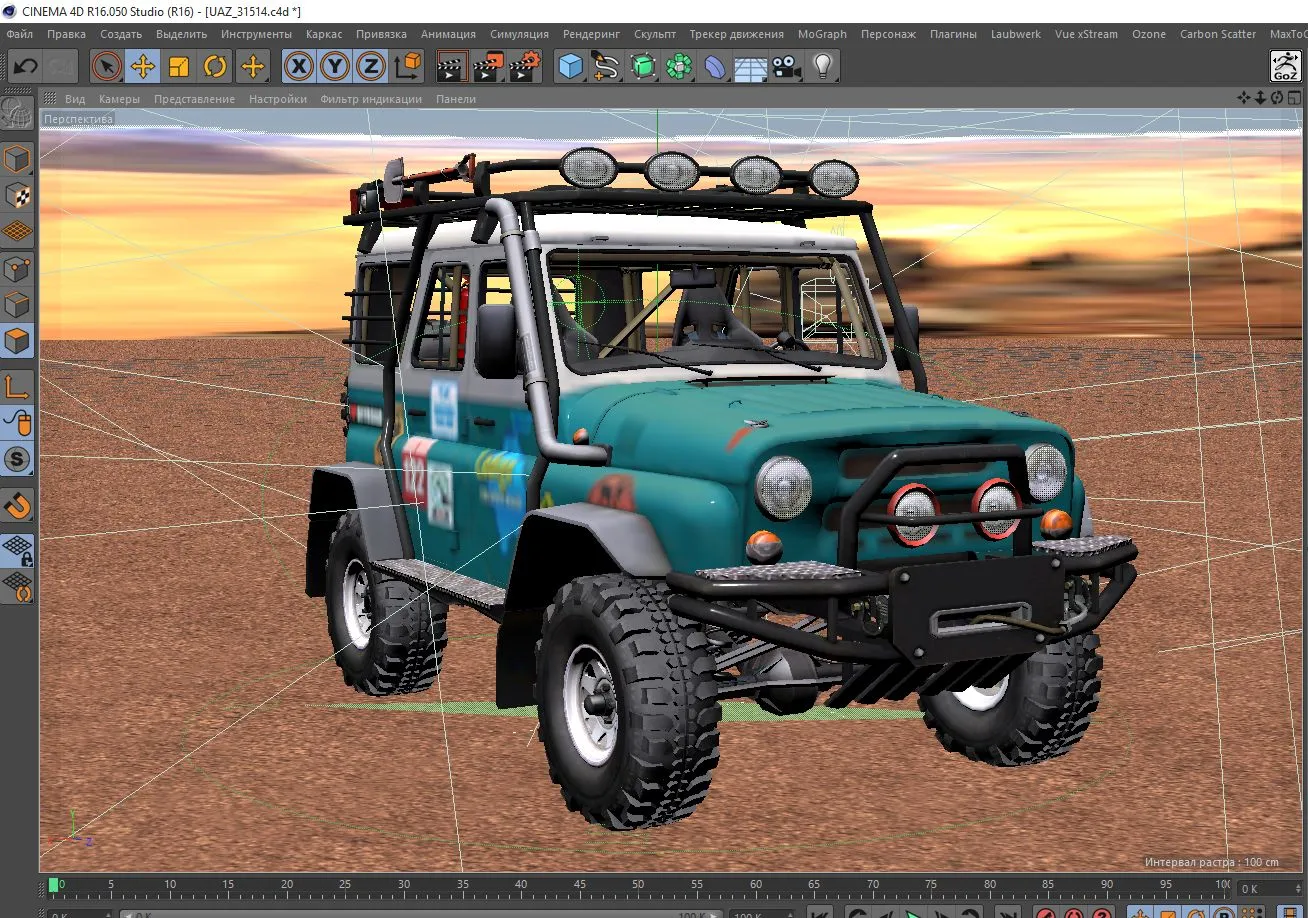Toggle Tweak mode mouse icon
Viewport: 1308px width, 918px height.
[x=18, y=423]
